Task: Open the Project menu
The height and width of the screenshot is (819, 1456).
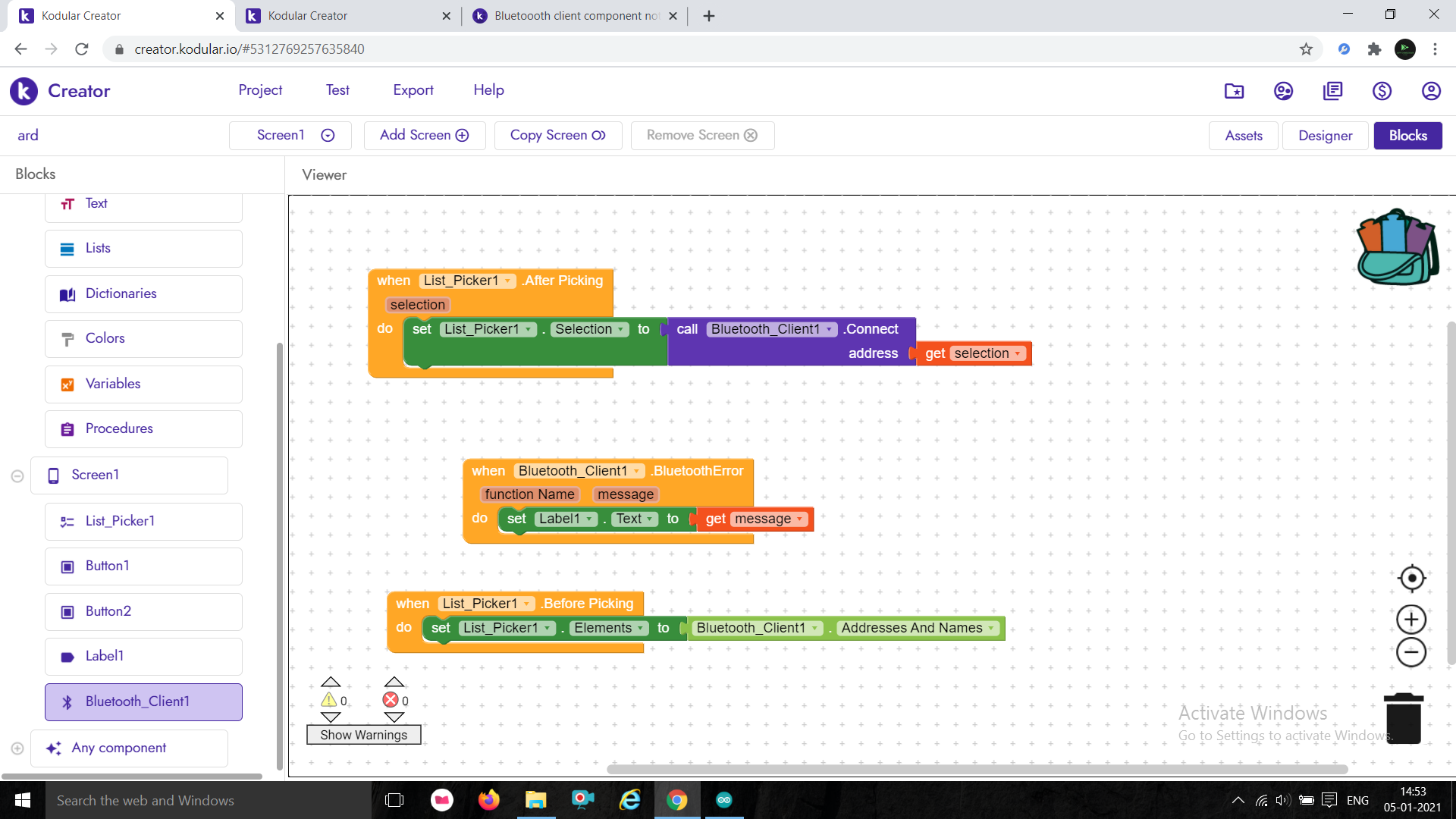Action: tap(260, 89)
